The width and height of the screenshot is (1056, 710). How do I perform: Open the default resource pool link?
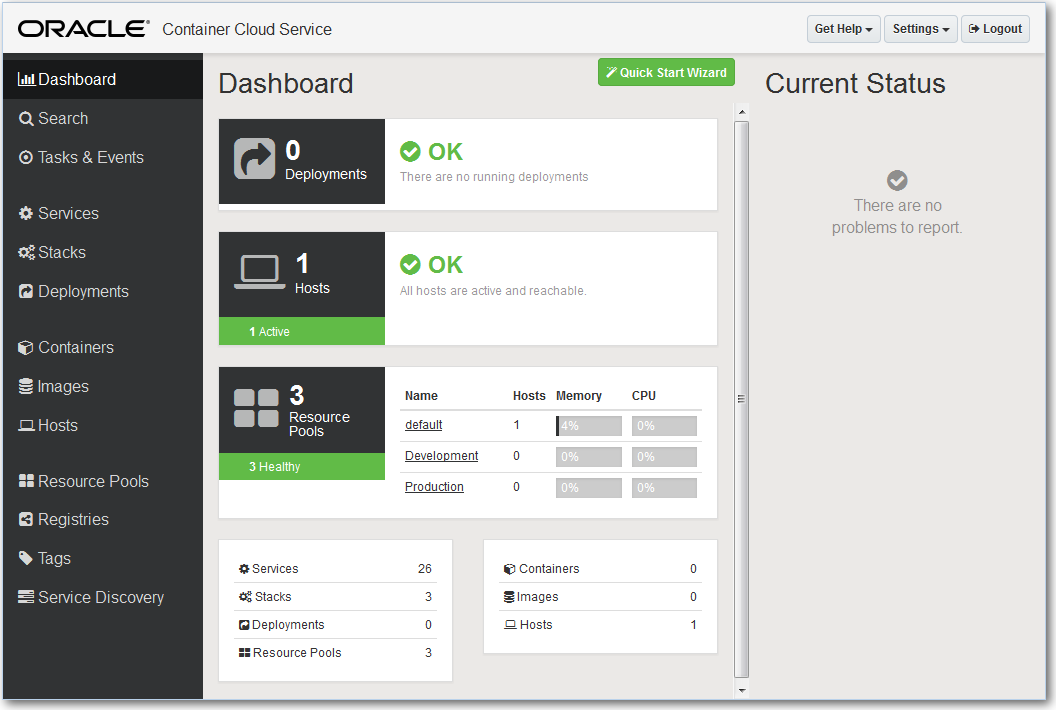[x=423, y=425]
